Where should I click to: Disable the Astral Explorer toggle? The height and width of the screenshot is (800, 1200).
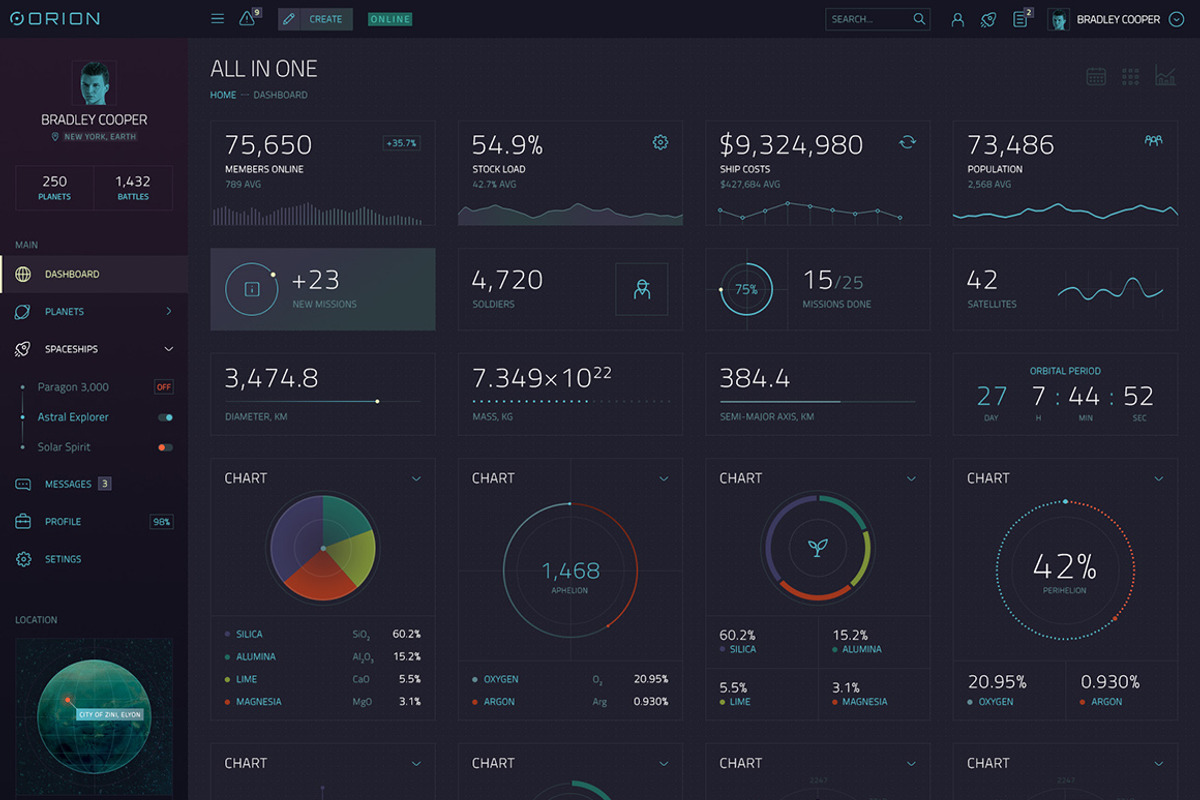click(164, 417)
